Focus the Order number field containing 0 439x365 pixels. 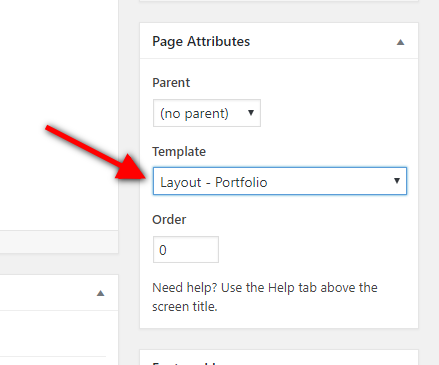(186, 250)
